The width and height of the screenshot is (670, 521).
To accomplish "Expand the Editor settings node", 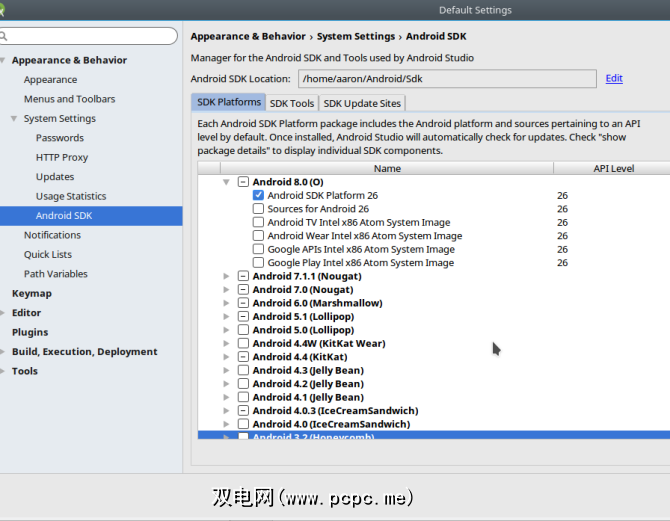I will 2,313.
